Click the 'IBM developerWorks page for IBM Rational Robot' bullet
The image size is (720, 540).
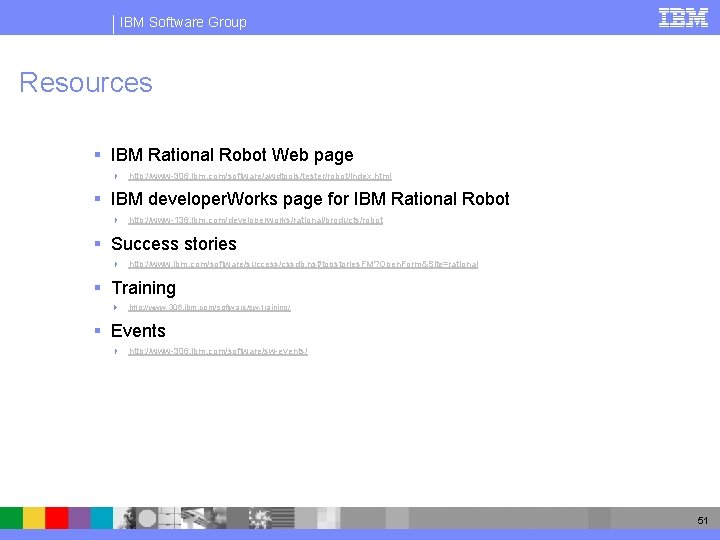click(310, 199)
